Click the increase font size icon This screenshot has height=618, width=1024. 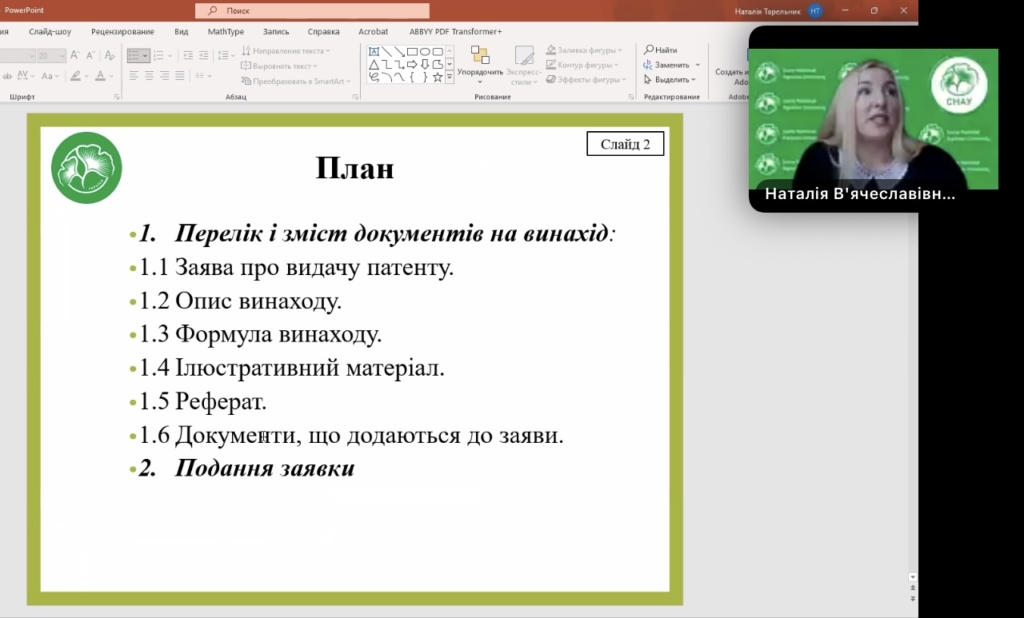coord(76,56)
